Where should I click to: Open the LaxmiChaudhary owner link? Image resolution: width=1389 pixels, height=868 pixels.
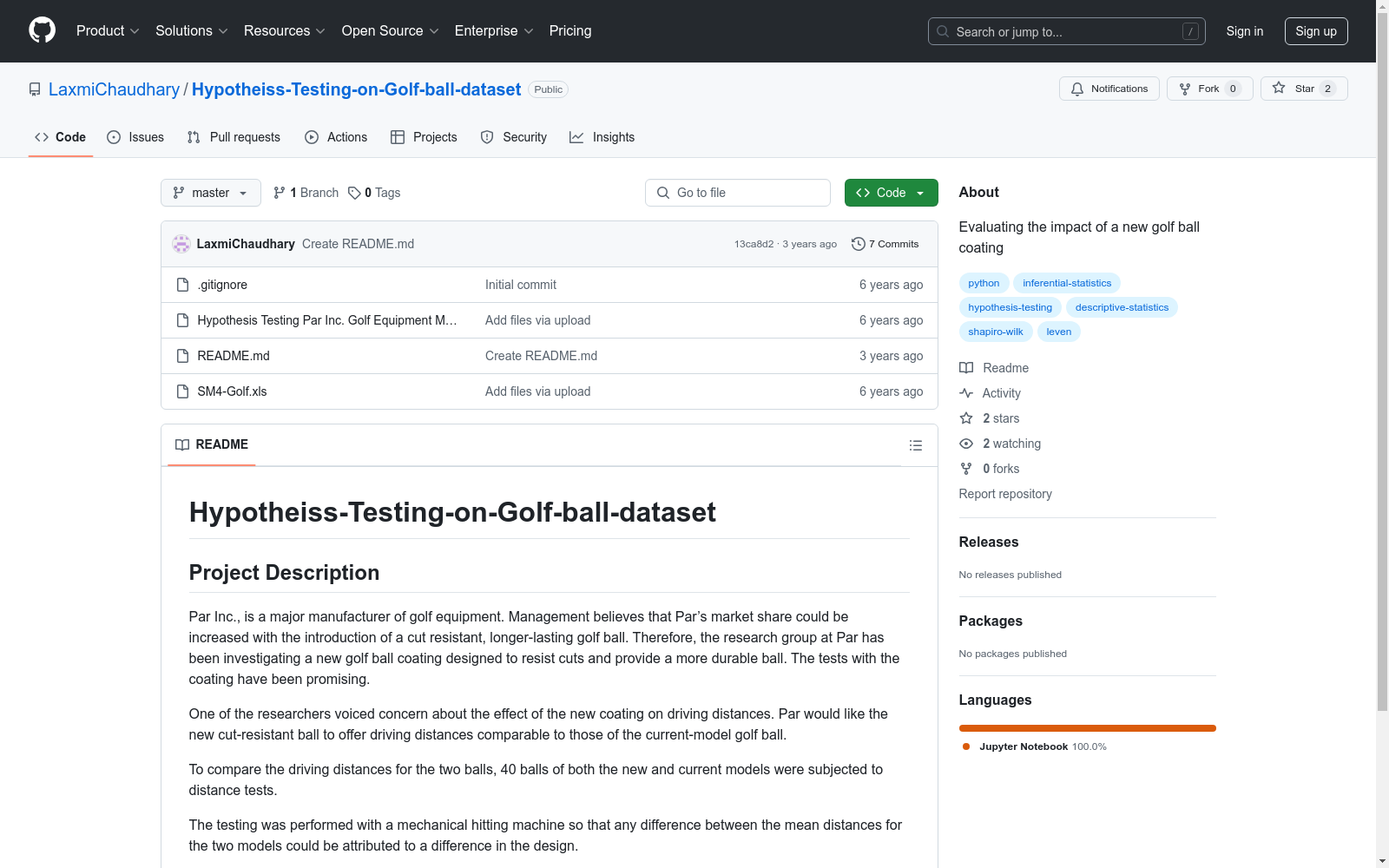pyautogui.click(x=114, y=89)
